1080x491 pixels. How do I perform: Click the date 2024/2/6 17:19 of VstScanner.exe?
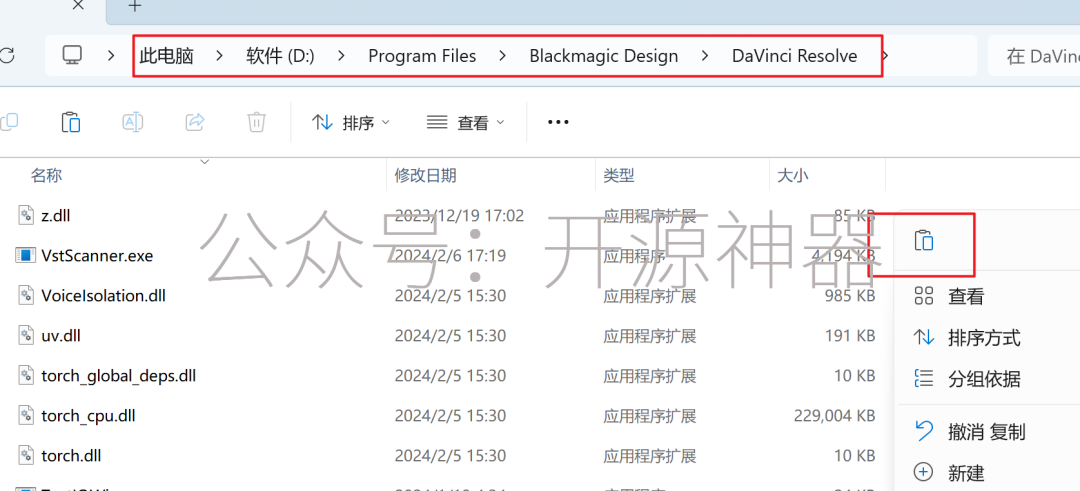[450, 256]
